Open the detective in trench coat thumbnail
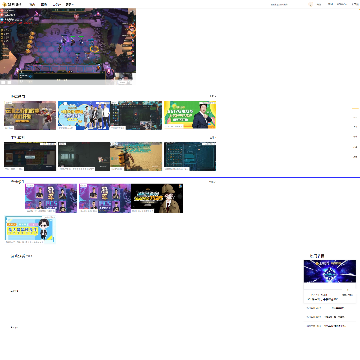360x360 pixels. (x=157, y=198)
